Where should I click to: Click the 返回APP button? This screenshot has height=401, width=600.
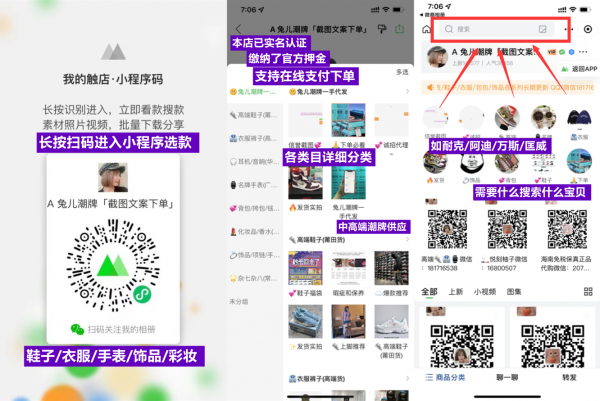(x=579, y=68)
